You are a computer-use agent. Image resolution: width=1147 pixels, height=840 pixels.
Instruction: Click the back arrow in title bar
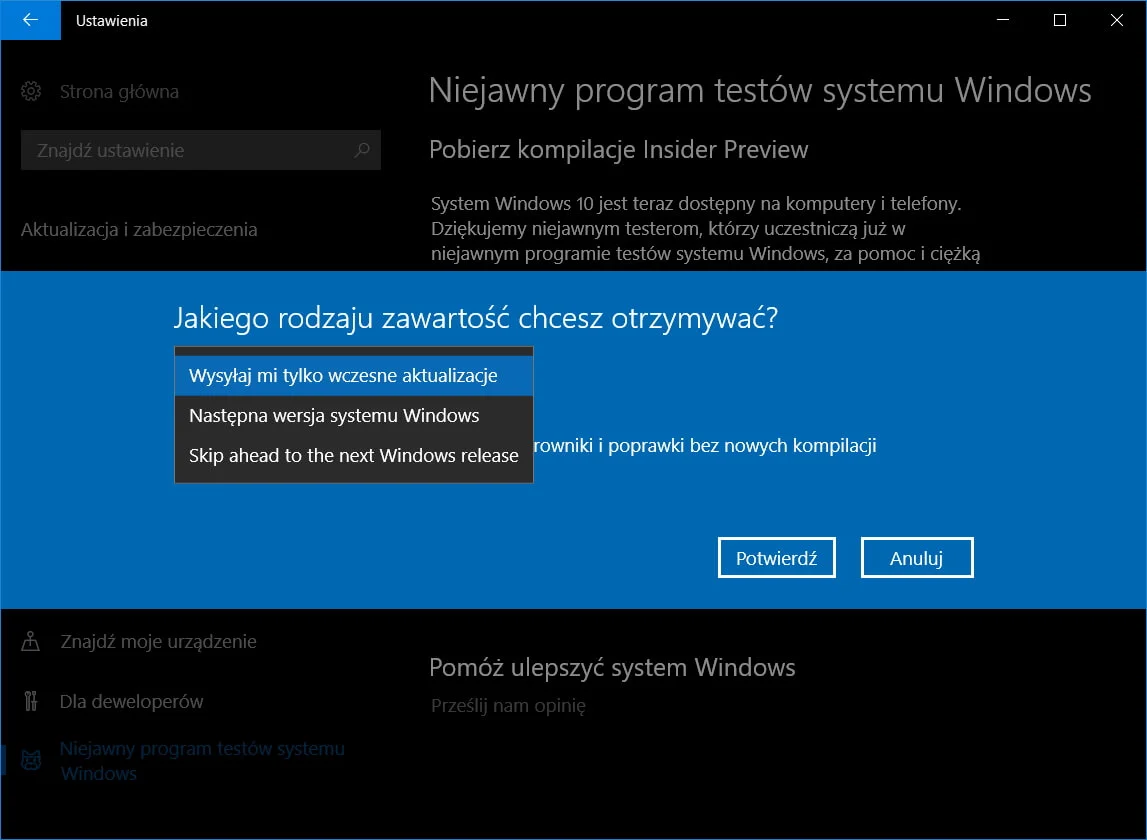(30, 20)
